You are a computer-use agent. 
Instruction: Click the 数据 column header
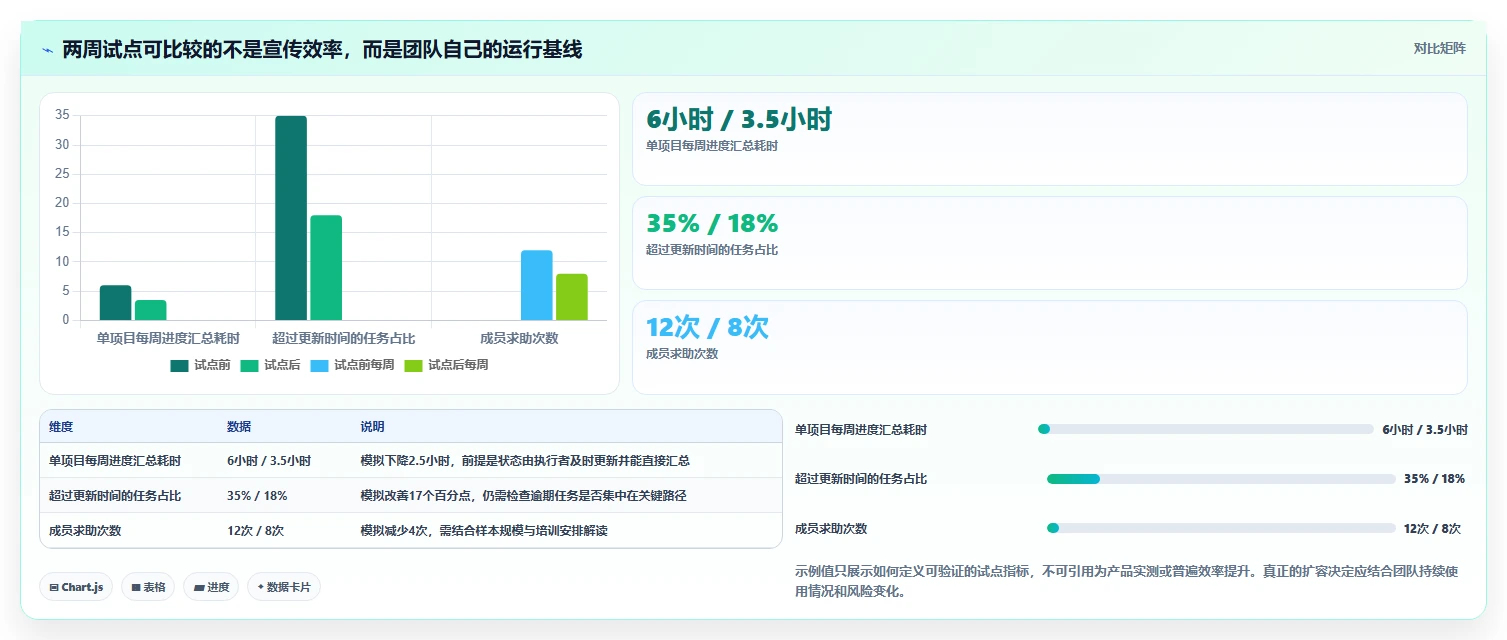pyautogui.click(x=239, y=427)
